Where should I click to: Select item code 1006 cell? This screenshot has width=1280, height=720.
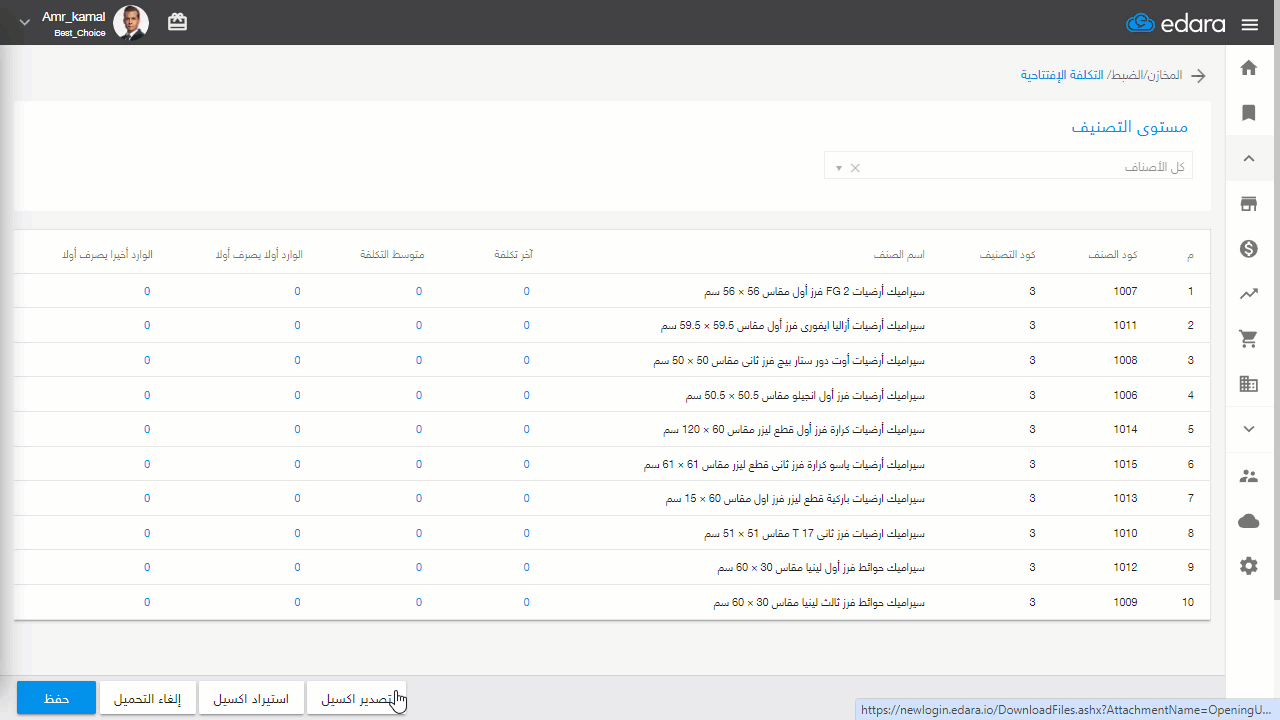(x=1125, y=395)
